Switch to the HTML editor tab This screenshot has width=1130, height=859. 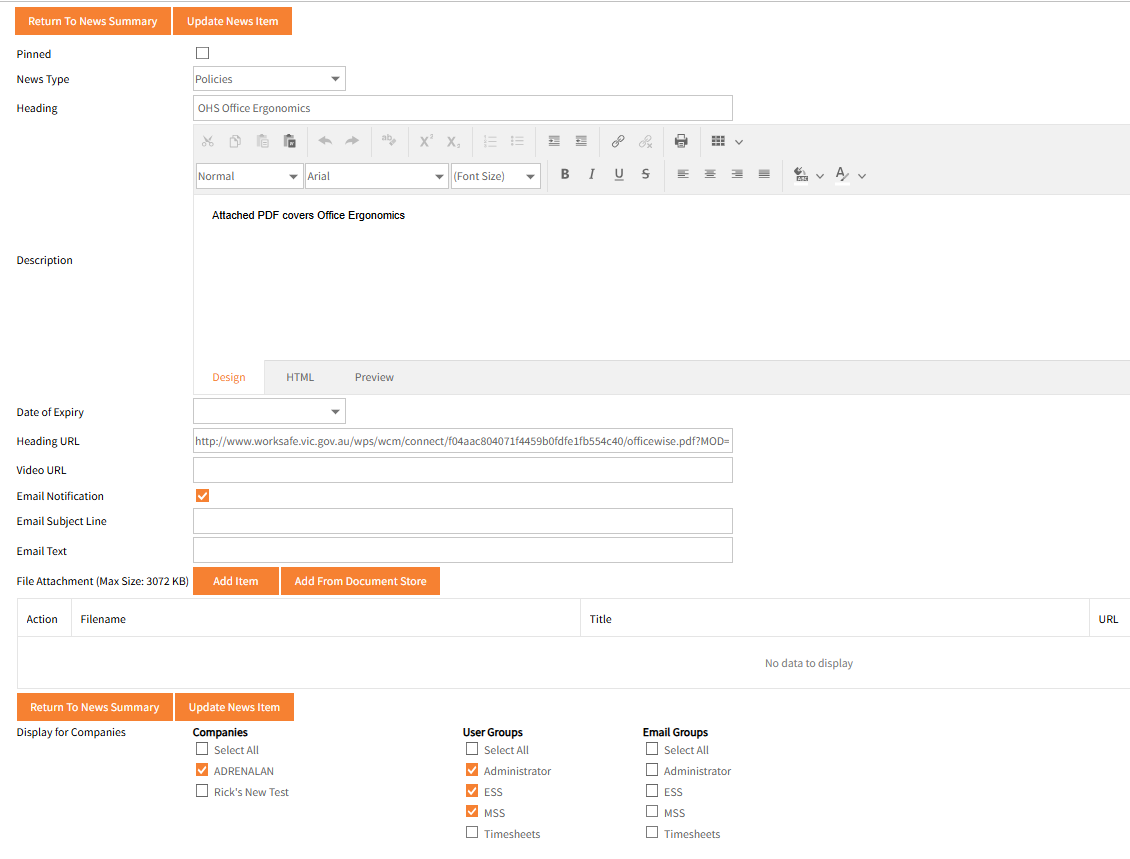click(300, 377)
